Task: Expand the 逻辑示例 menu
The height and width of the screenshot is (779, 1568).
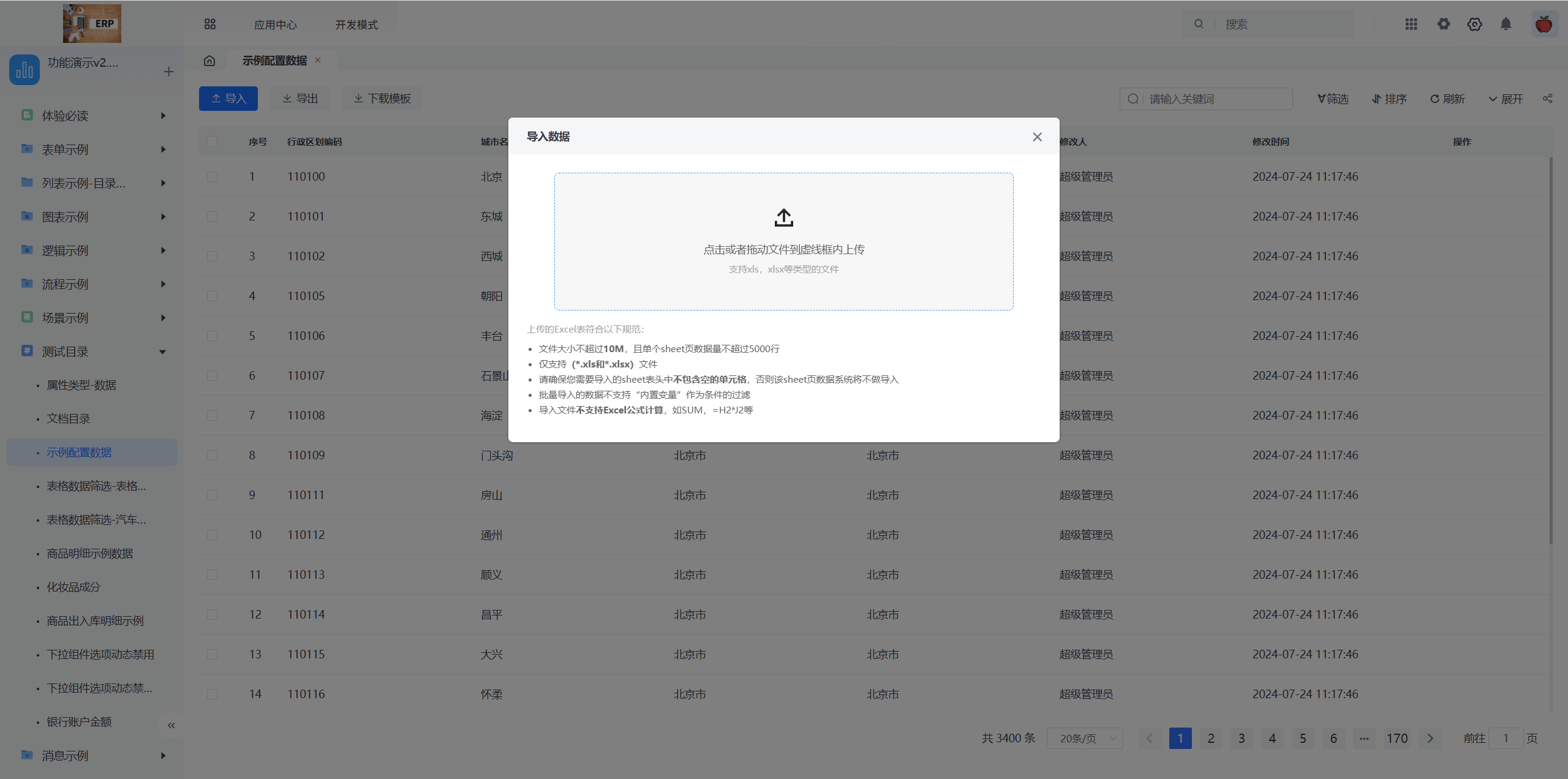Action: [x=92, y=250]
